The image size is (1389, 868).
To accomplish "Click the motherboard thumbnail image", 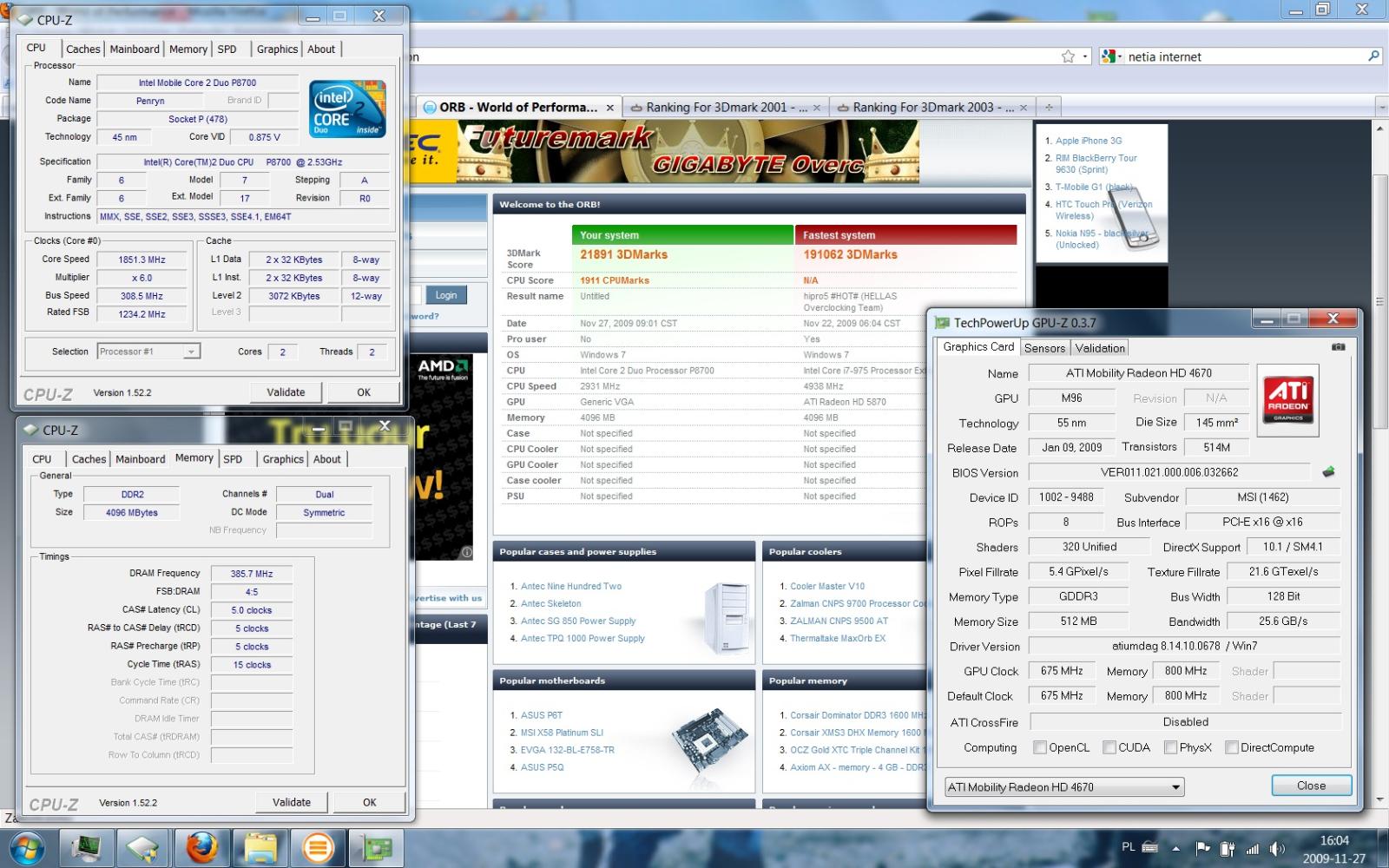I will pos(709,740).
